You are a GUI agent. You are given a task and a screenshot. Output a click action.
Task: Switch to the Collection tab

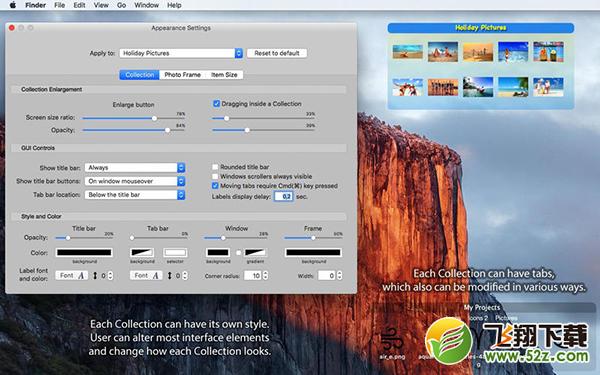tap(140, 75)
